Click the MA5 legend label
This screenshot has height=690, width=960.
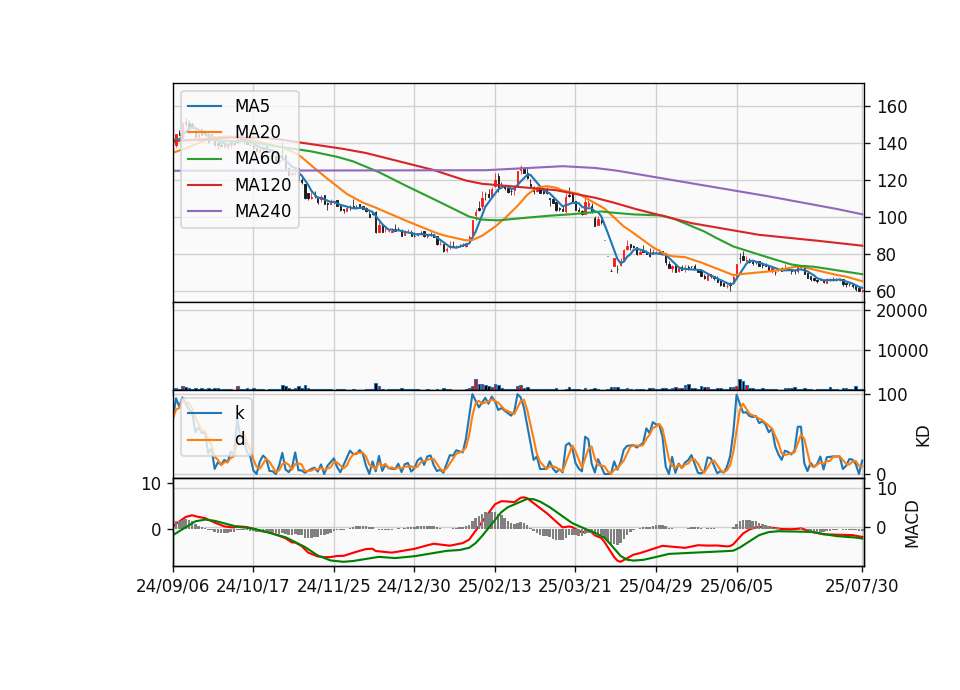(252, 106)
